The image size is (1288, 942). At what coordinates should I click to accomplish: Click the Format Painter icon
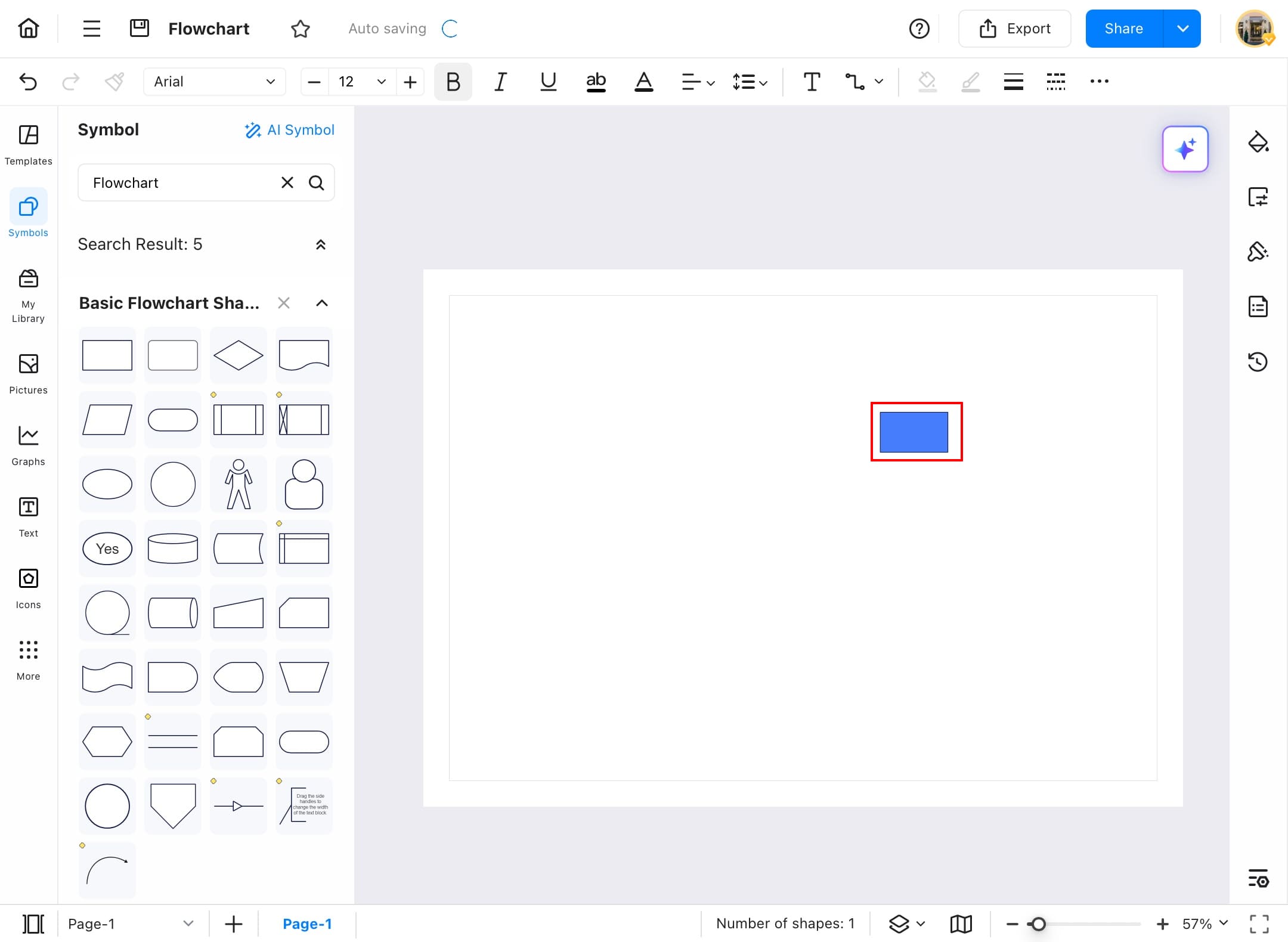(x=114, y=82)
